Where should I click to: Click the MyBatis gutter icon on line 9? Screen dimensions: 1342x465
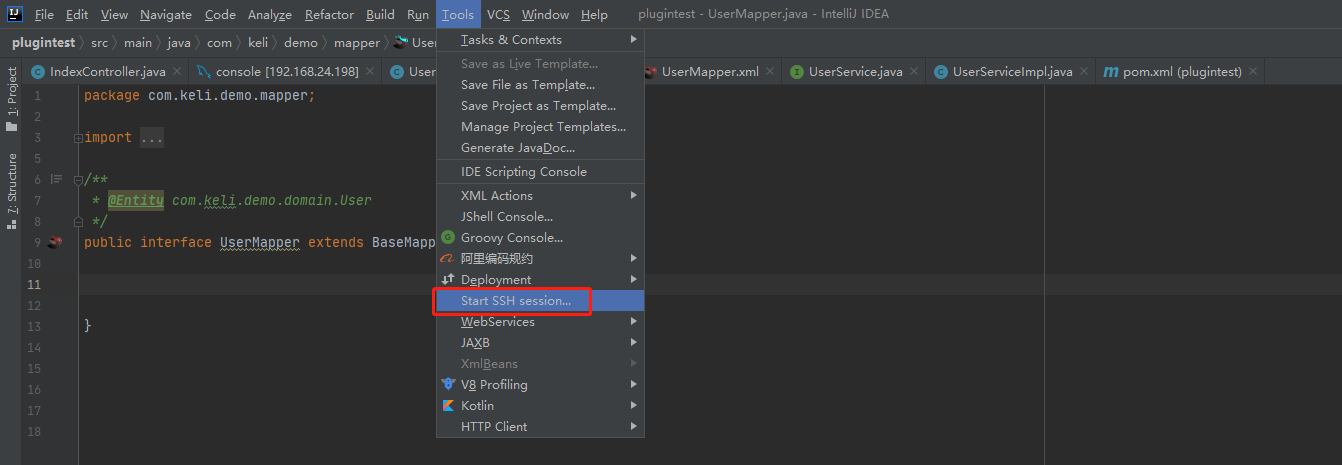pos(55,242)
